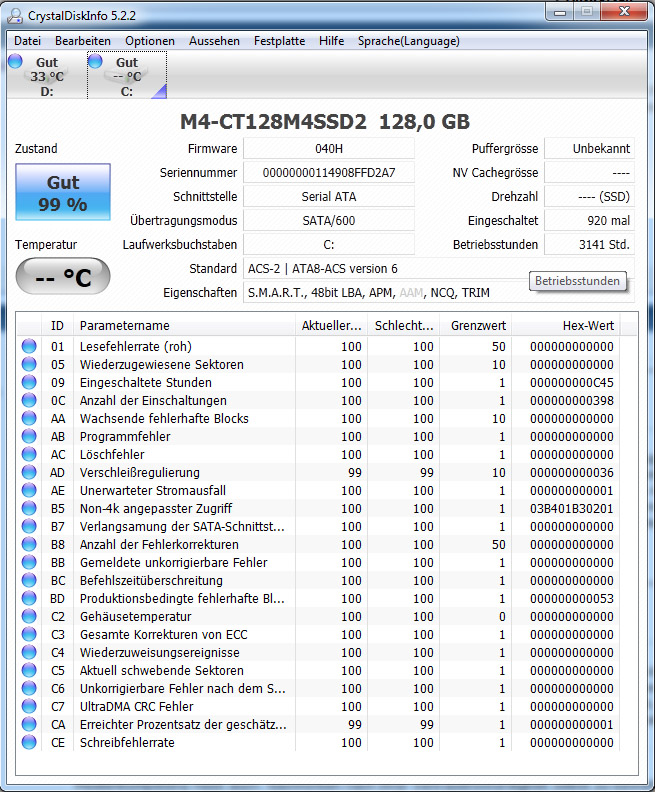Image resolution: width=655 pixels, height=792 pixels.
Task: Minimize the CrystalDiskInfo window
Action: 560,13
